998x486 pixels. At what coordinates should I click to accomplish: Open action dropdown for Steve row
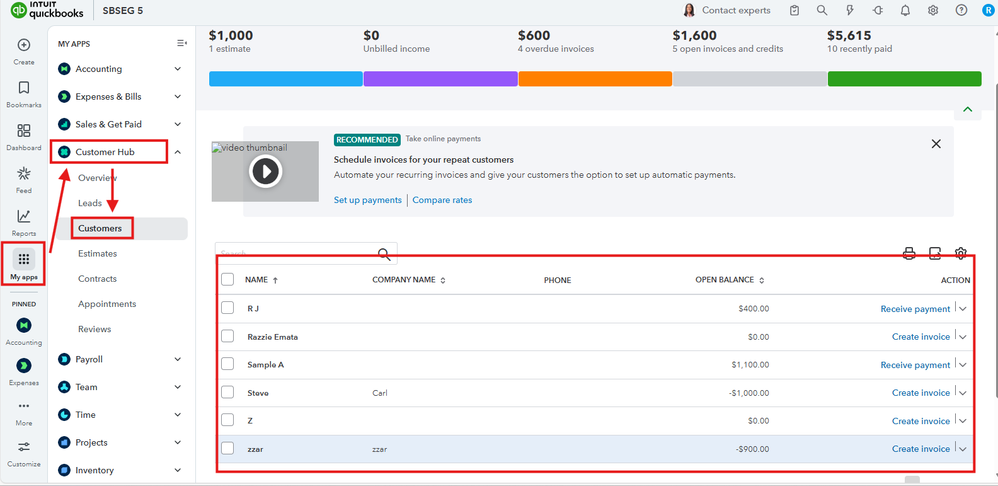(963, 393)
